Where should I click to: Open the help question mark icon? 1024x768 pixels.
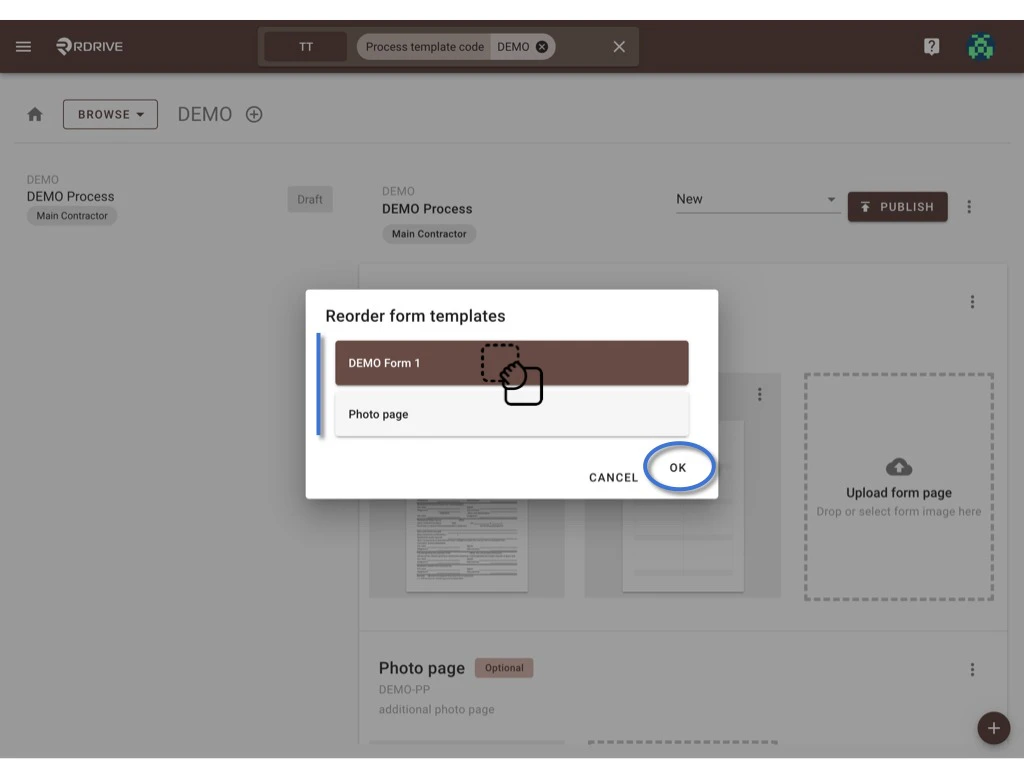pos(931,46)
